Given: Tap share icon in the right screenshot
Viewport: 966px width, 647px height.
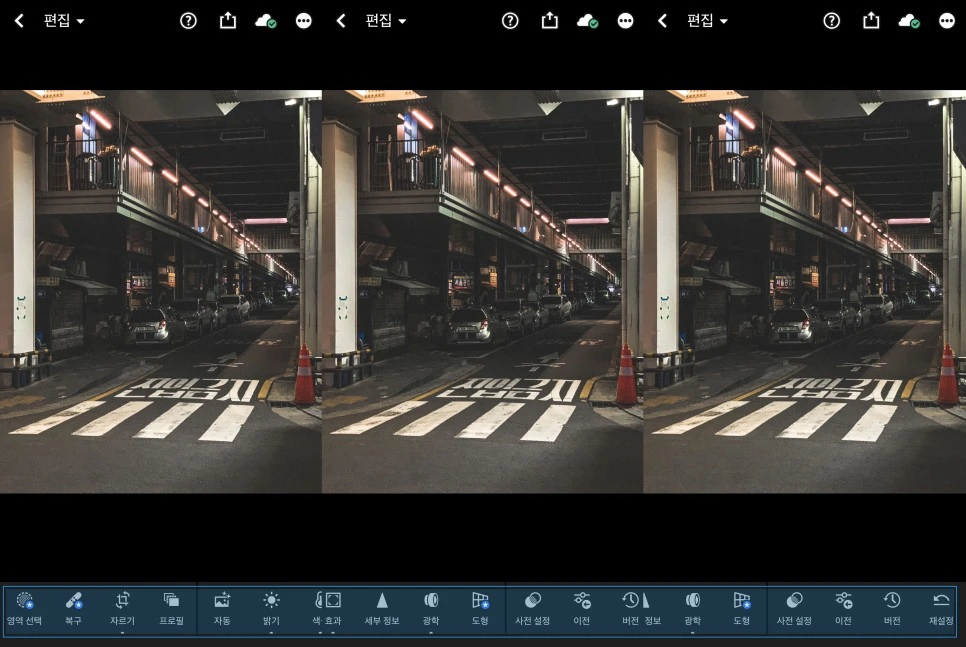Looking at the screenshot, I should coord(871,21).
